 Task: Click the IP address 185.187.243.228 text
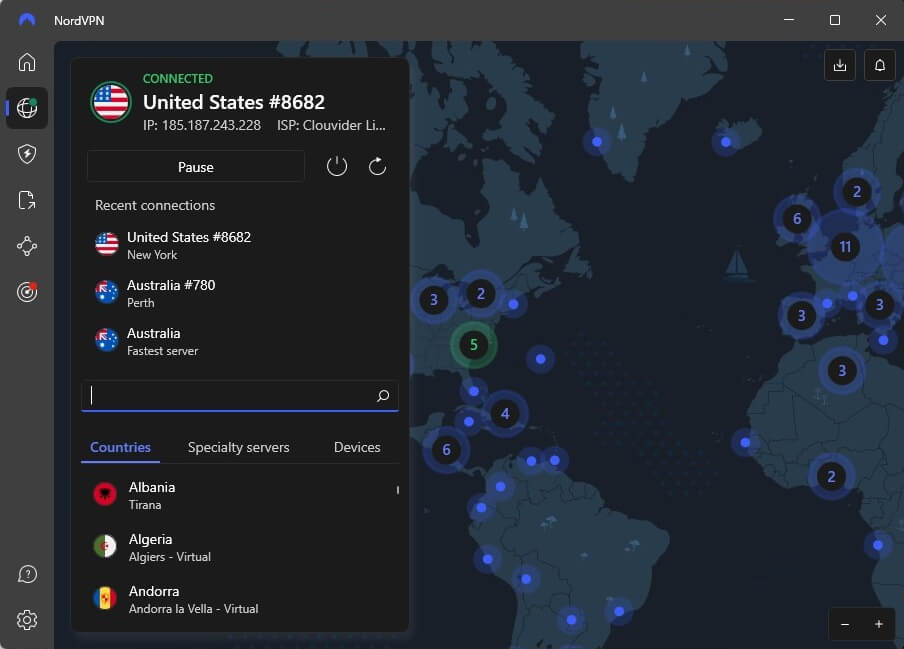[202, 125]
